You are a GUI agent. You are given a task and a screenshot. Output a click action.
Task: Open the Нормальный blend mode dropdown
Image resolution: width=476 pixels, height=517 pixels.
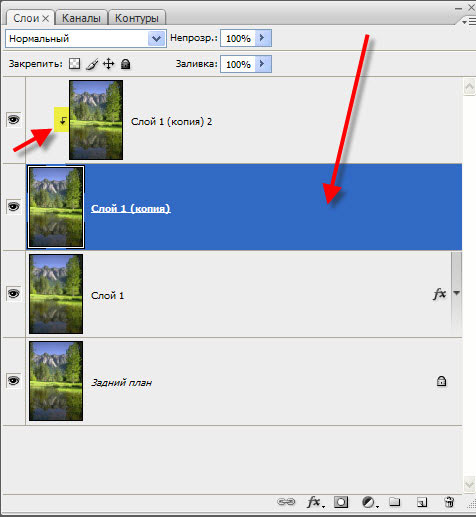86,39
